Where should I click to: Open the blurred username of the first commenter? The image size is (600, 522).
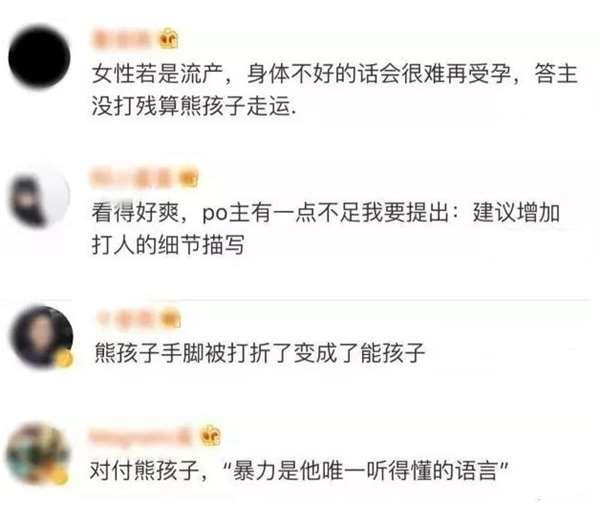(x=121, y=39)
